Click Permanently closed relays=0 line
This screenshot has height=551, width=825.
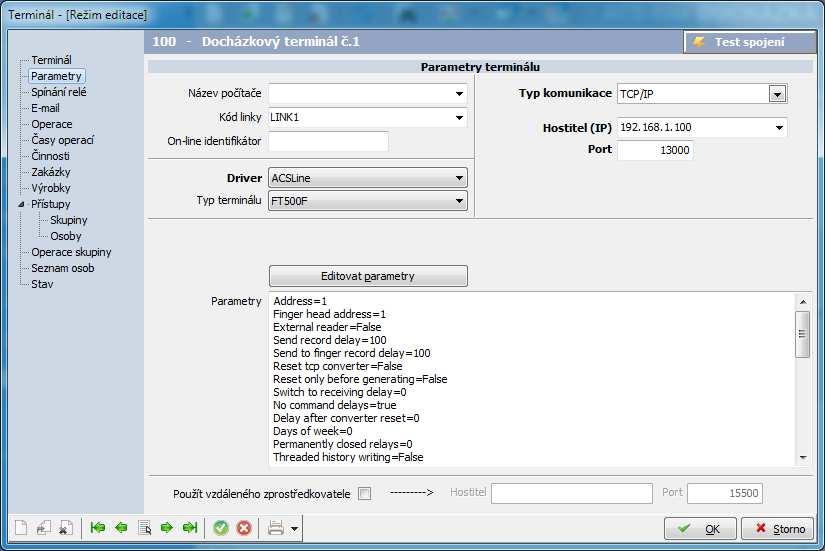(343, 444)
